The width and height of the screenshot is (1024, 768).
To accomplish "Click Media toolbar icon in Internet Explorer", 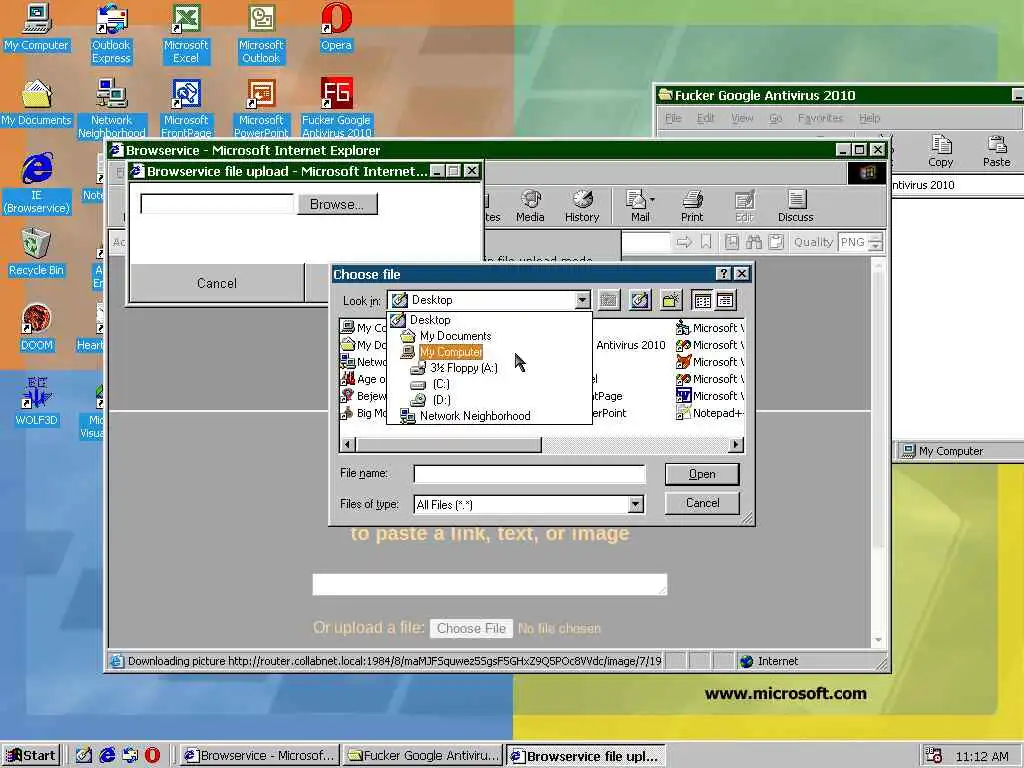I will tap(530, 206).
